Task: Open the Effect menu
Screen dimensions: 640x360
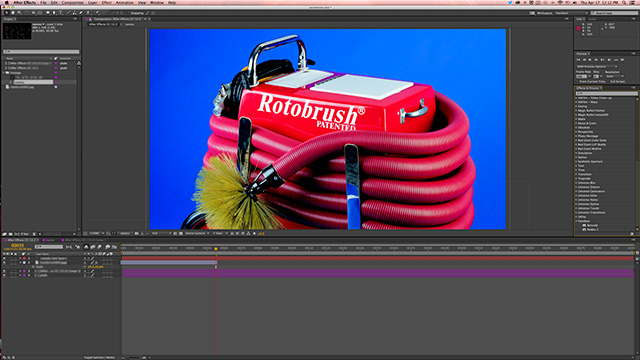Action: (106, 2)
